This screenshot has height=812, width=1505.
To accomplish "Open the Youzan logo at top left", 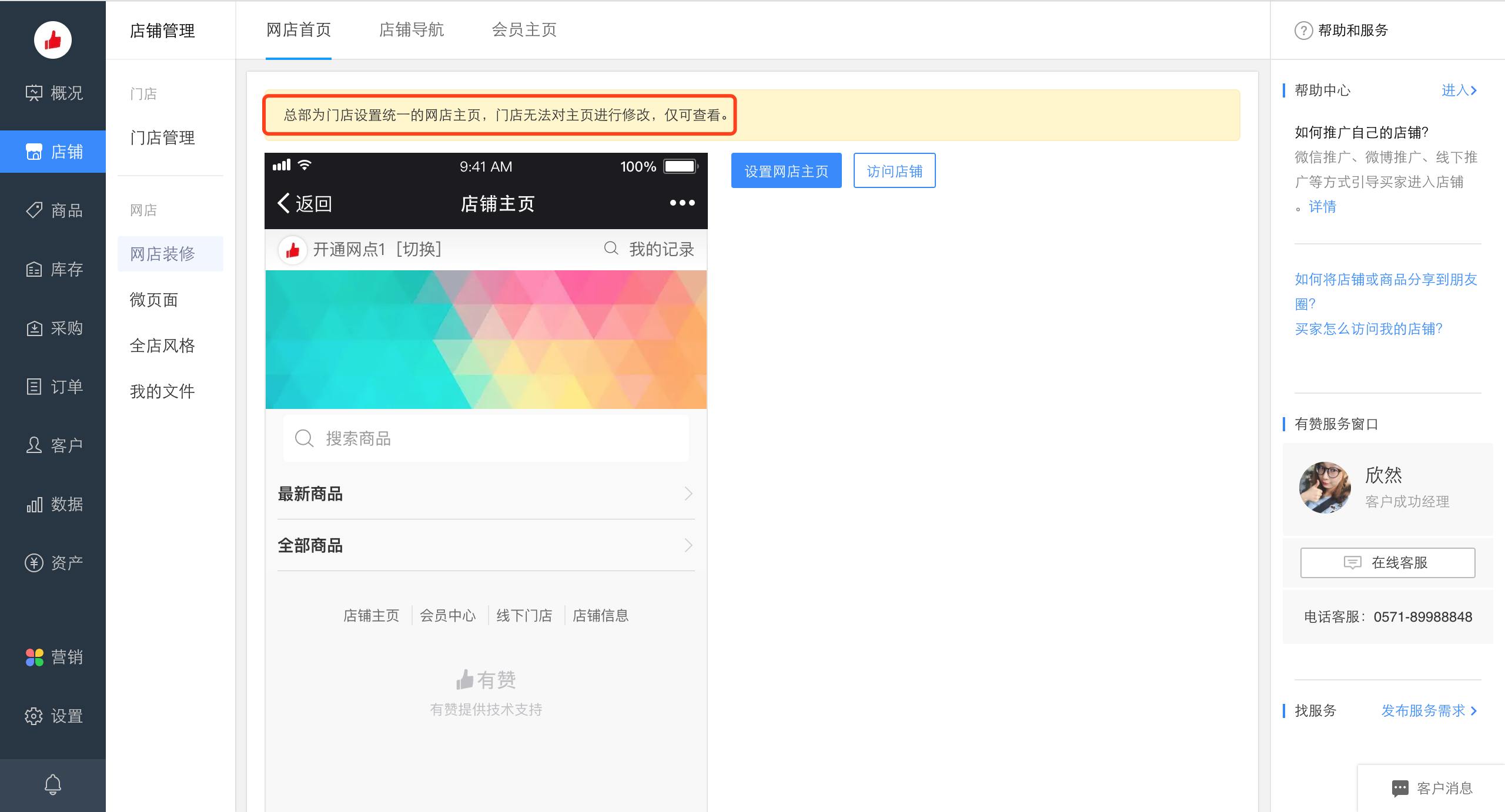I will click(52, 39).
